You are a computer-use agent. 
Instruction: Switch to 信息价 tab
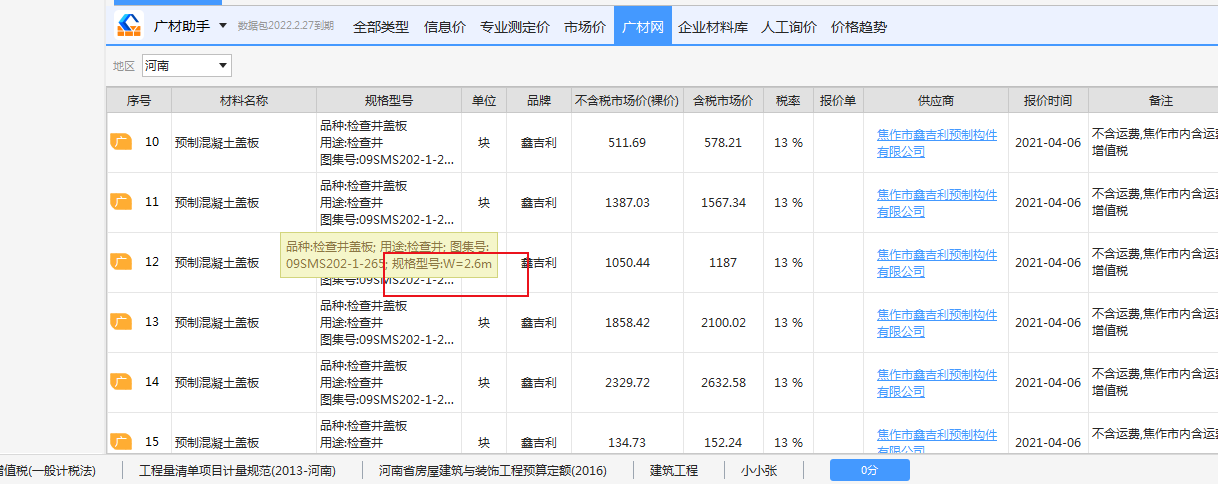(445, 27)
